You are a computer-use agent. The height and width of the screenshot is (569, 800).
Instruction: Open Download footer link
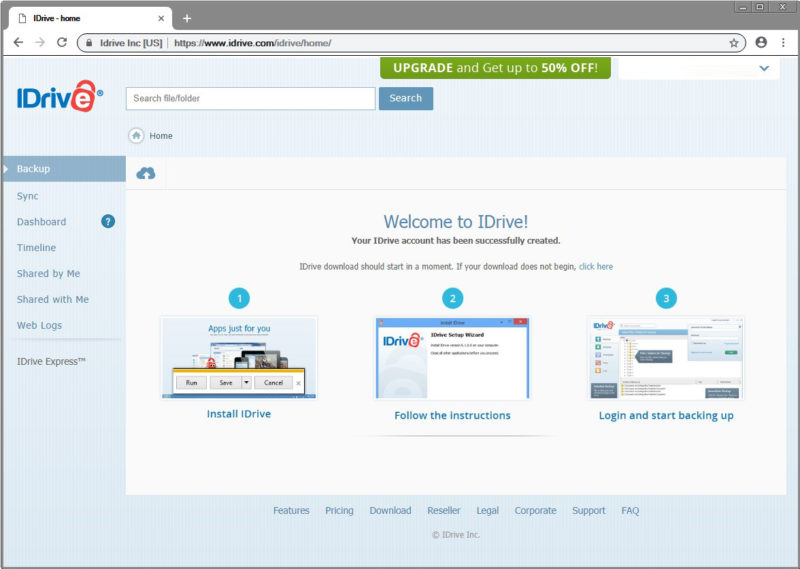click(x=390, y=510)
